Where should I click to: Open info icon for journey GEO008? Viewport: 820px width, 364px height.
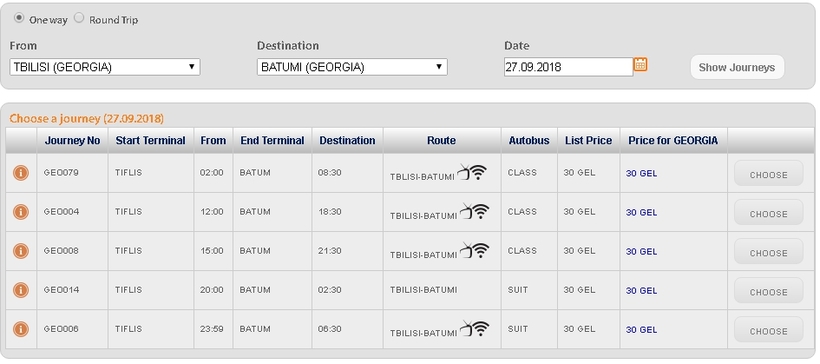[20, 251]
